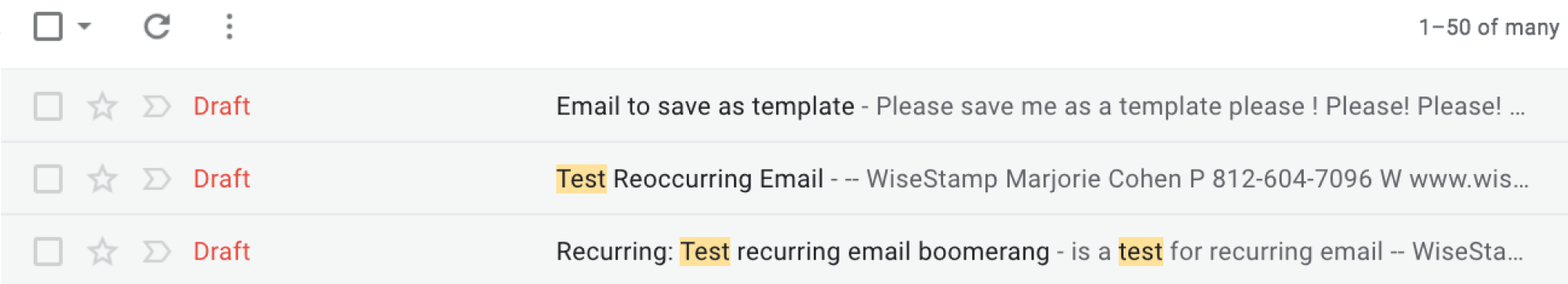Tick the checkbox for 'Test Reoccurring Email'
The image size is (1568, 284).
(x=48, y=179)
